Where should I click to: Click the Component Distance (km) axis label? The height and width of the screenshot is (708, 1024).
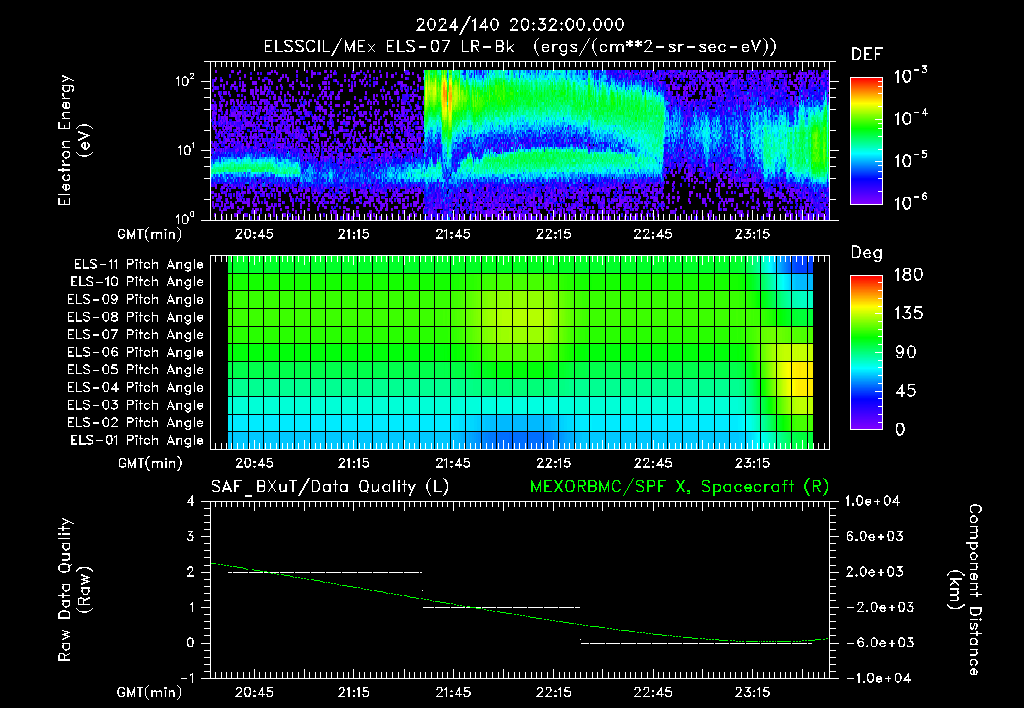click(x=965, y=590)
